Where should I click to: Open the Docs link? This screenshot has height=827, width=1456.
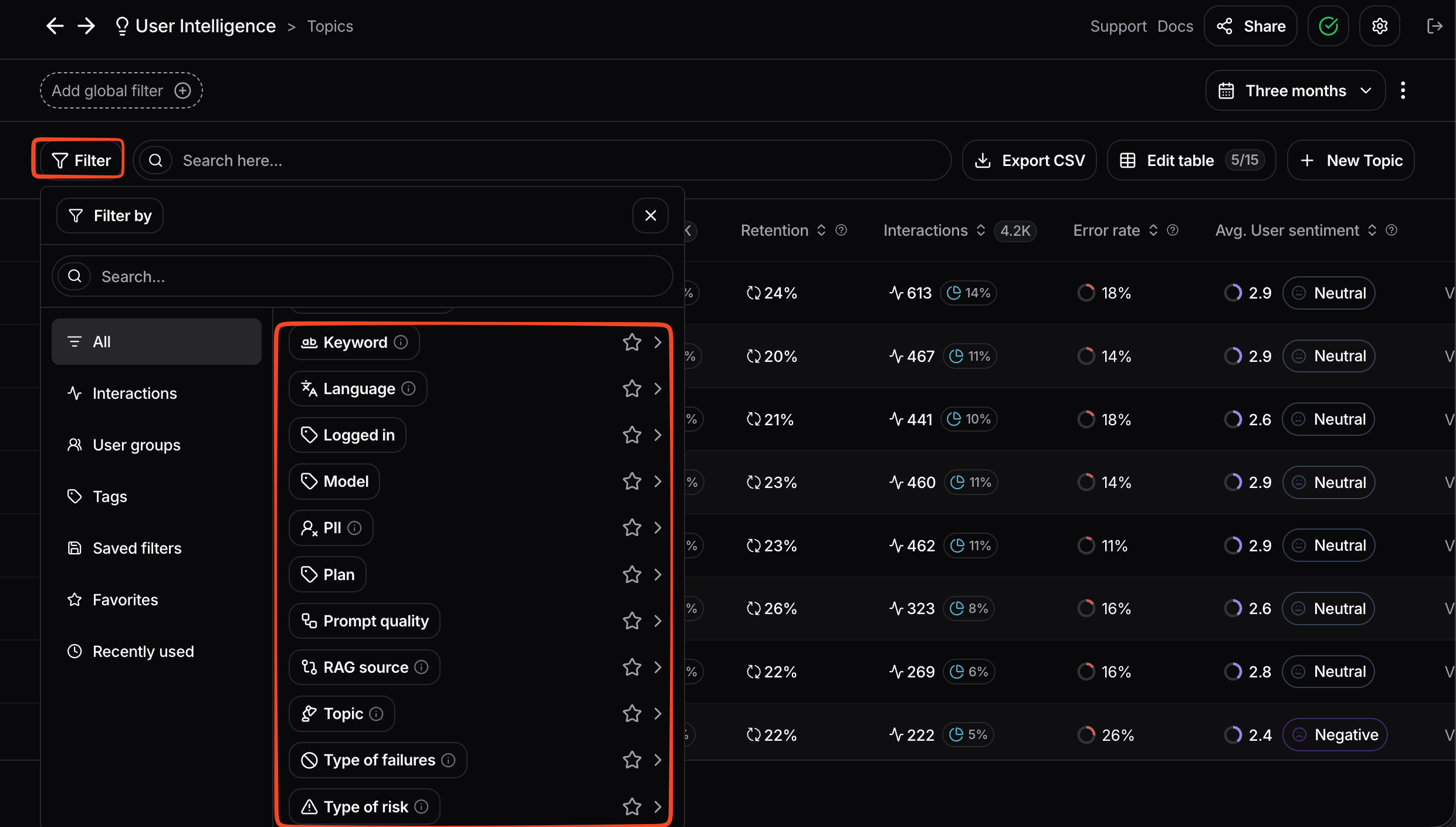[x=1175, y=26]
